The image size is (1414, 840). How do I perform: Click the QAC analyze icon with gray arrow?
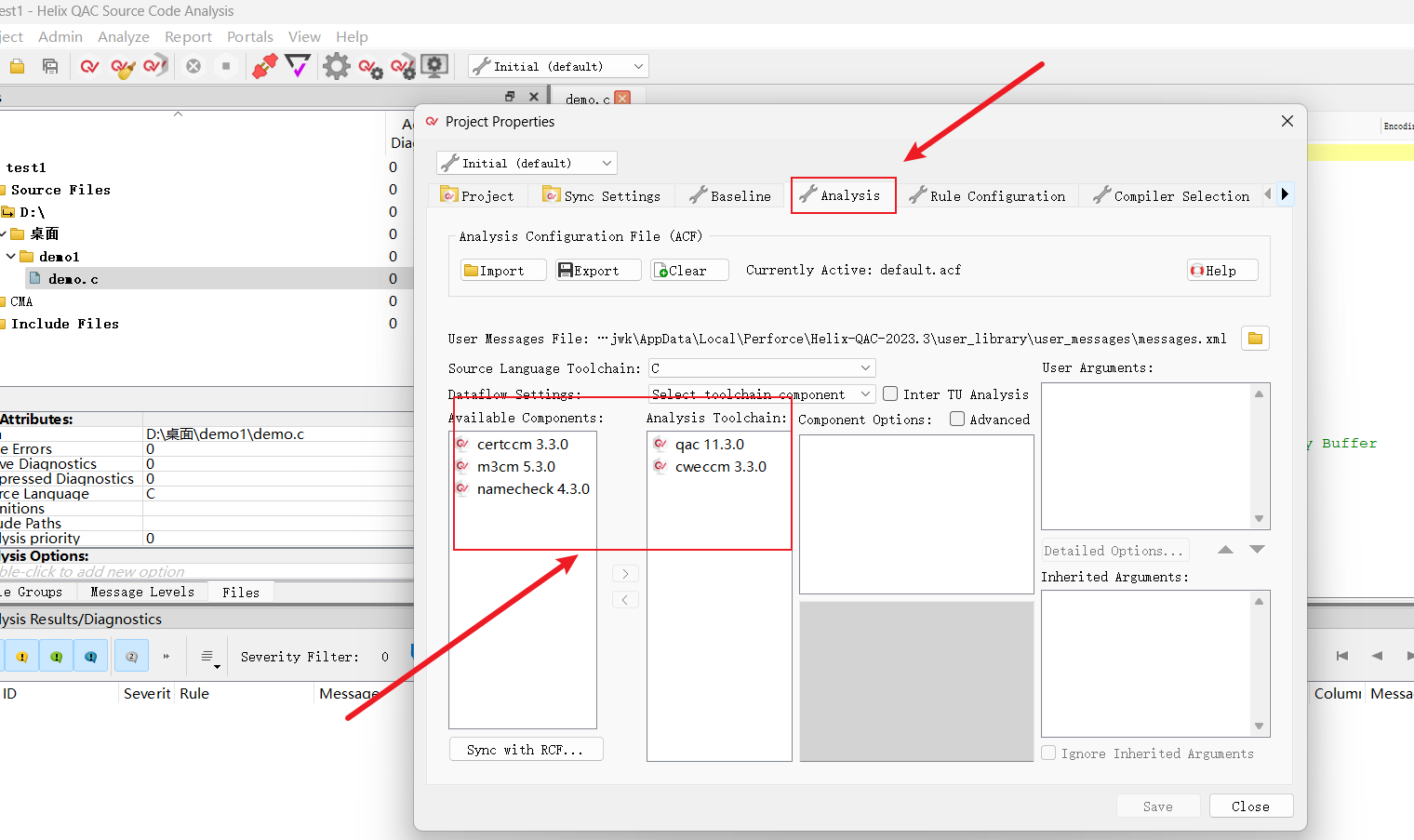pyautogui.click(x=155, y=65)
